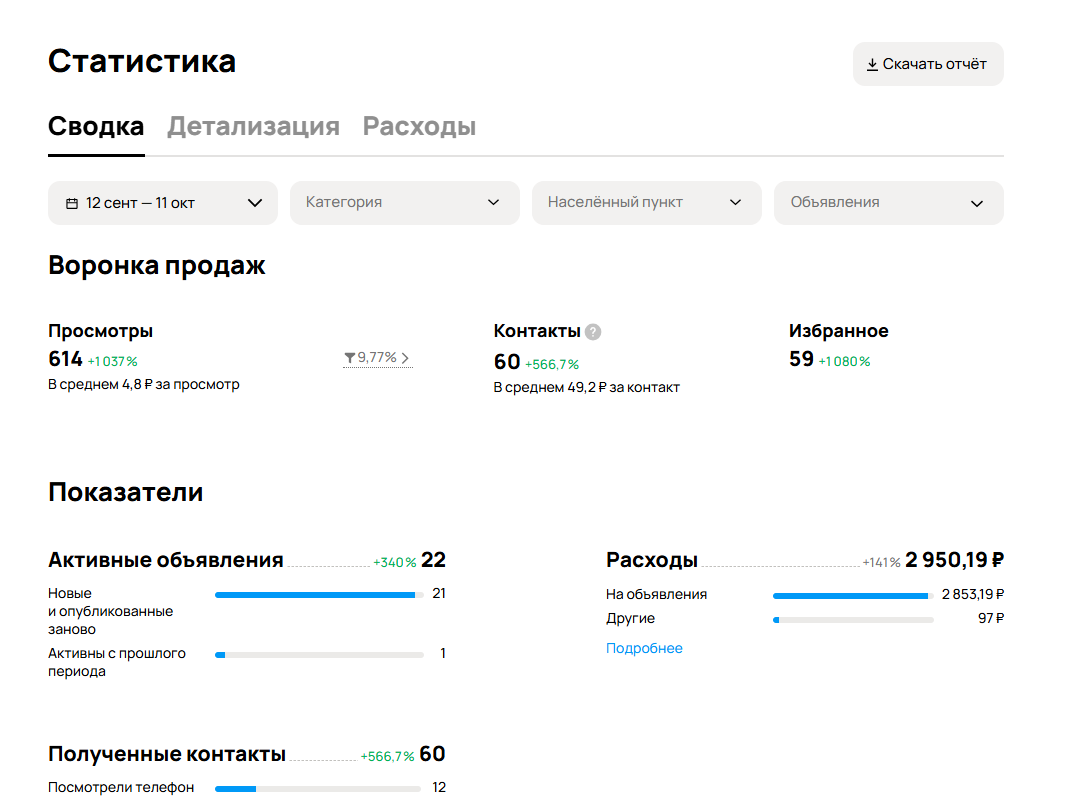Screen dimensions: 1086x803
Task: Open the Категория dropdown filter
Action: click(x=404, y=203)
